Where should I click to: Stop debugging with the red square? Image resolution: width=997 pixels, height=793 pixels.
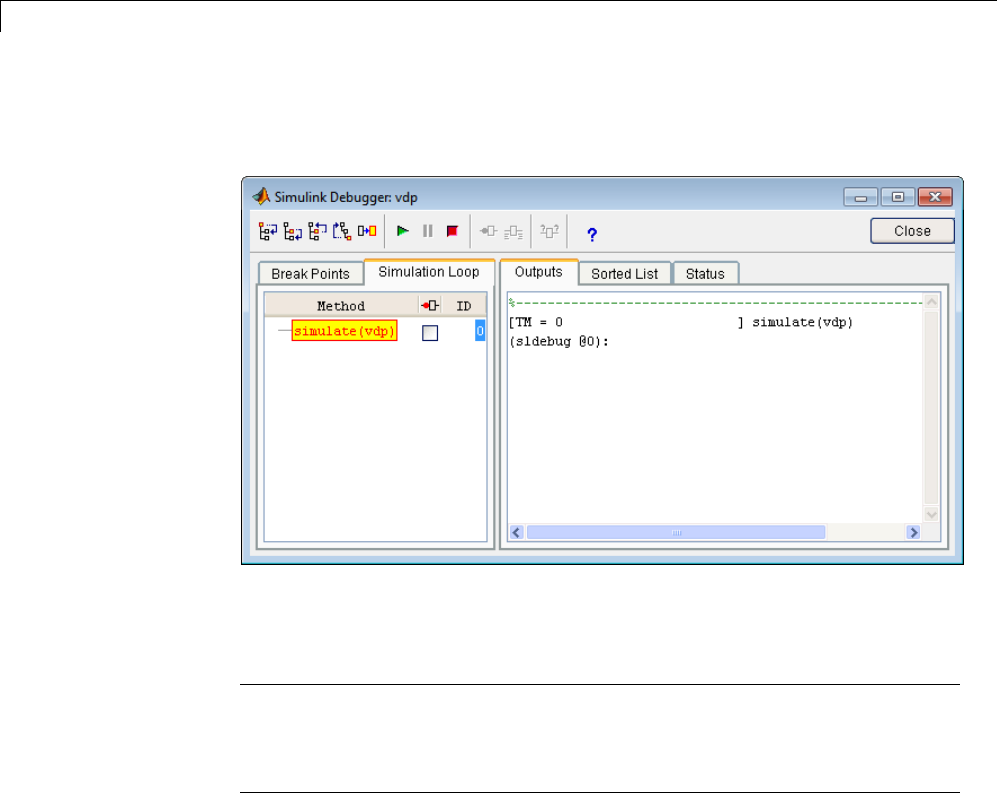[452, 231]
